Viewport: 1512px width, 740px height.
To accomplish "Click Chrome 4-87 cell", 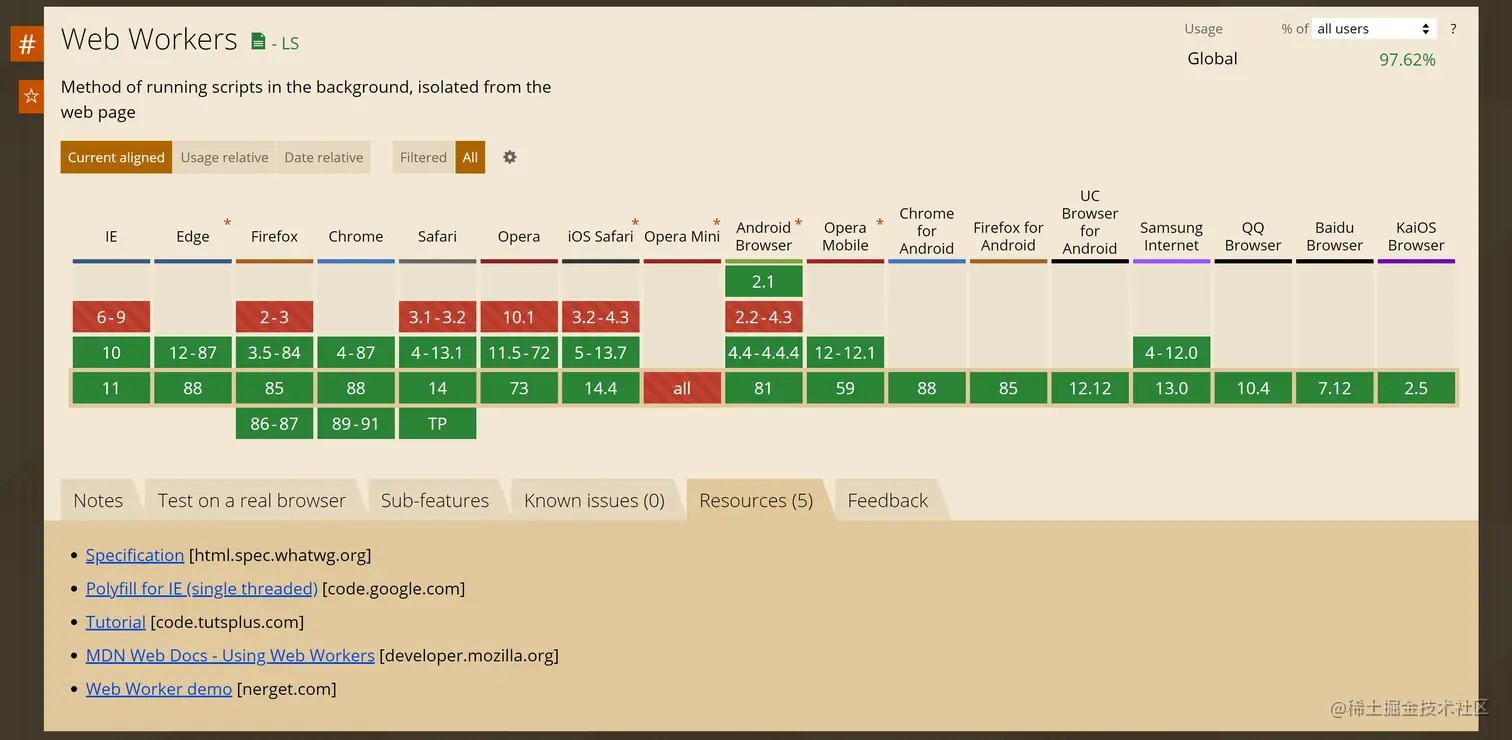I will tap(356, 352).
